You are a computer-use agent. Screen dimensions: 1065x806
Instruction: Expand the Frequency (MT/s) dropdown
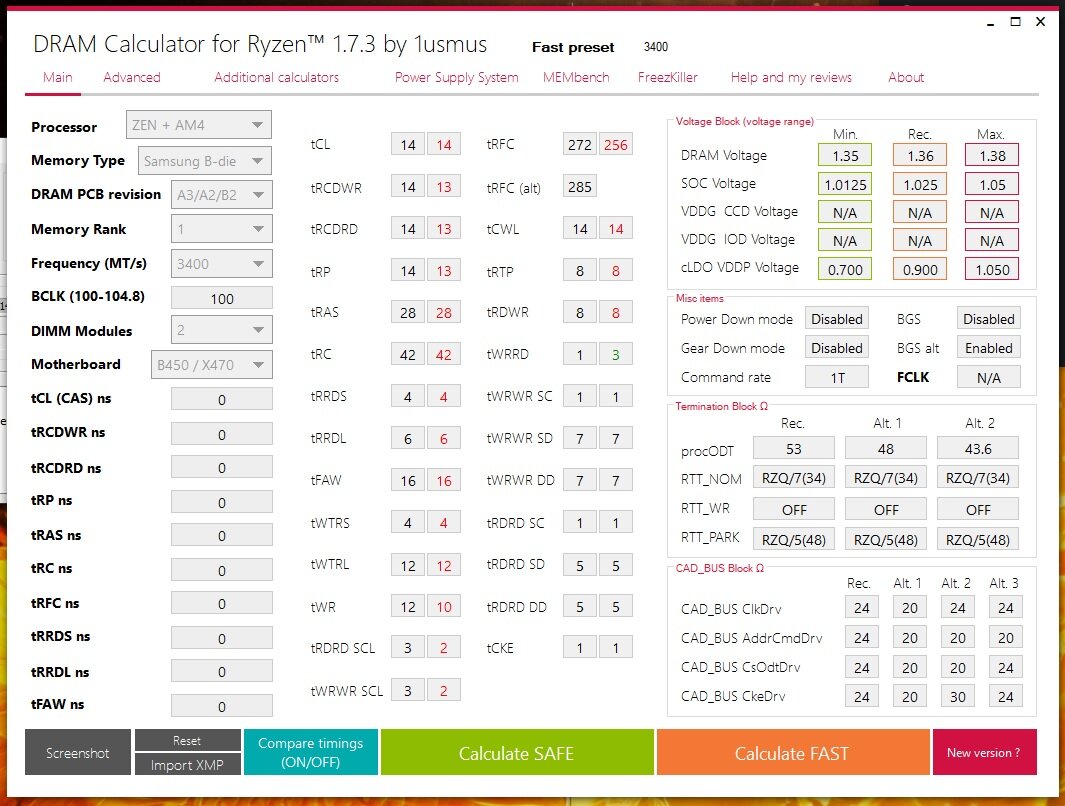coord(221,263)
